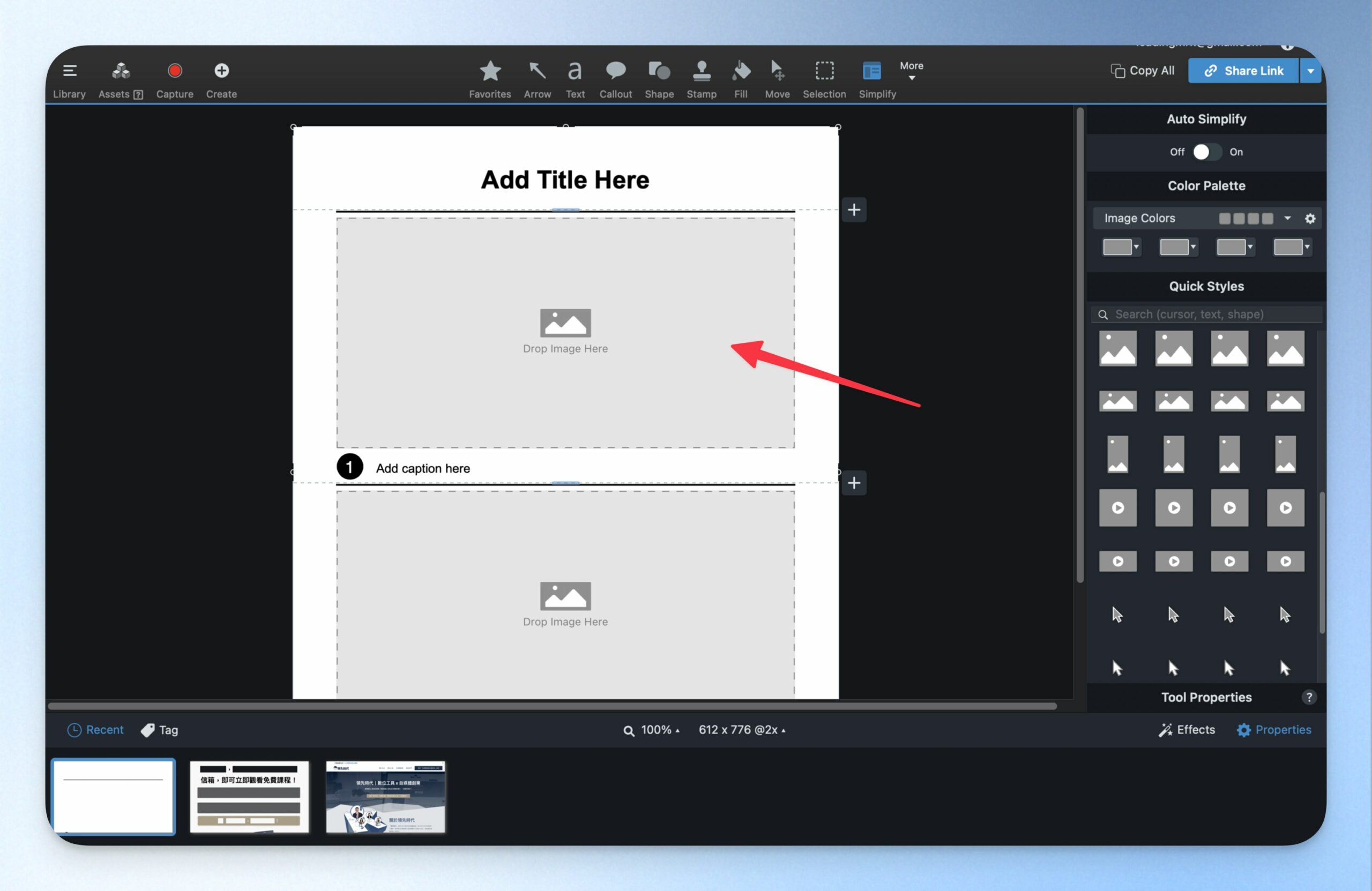Start a new Capture with red record icon
Screen dimensions: 1372x891
click(x=175, y=79)
